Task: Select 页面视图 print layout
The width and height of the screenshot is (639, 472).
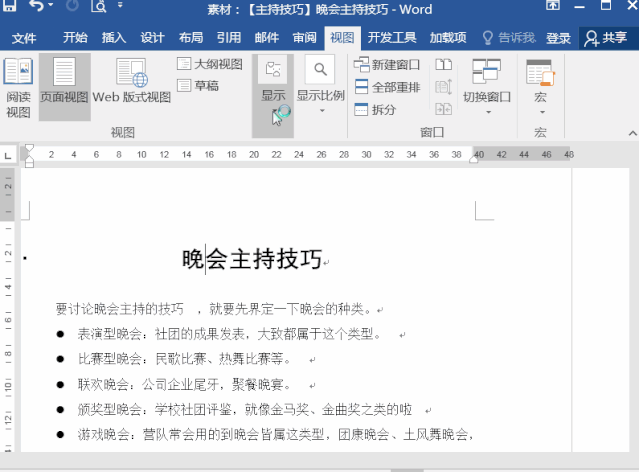Action: [64, 87]
